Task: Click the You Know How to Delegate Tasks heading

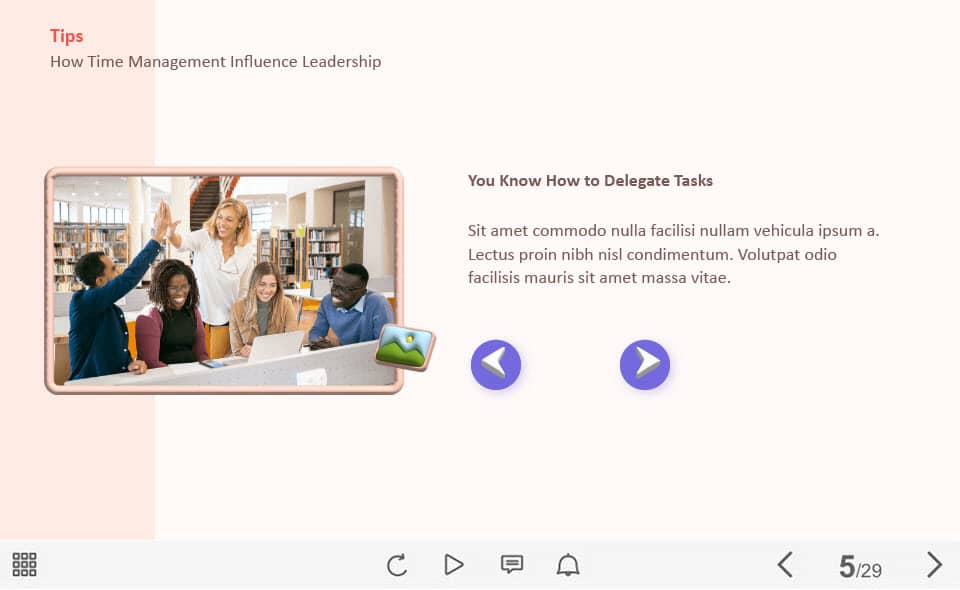Action: (x=590, y=181)
